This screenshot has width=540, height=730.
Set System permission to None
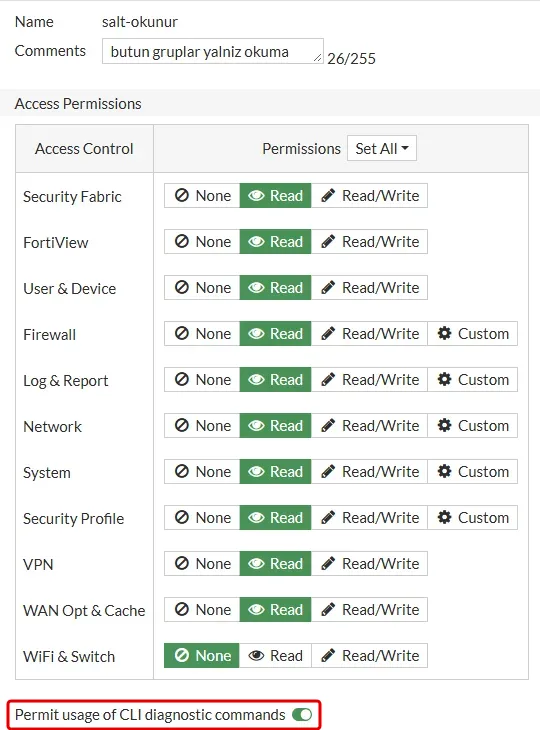pyautogui.click(x=202, y=472)
